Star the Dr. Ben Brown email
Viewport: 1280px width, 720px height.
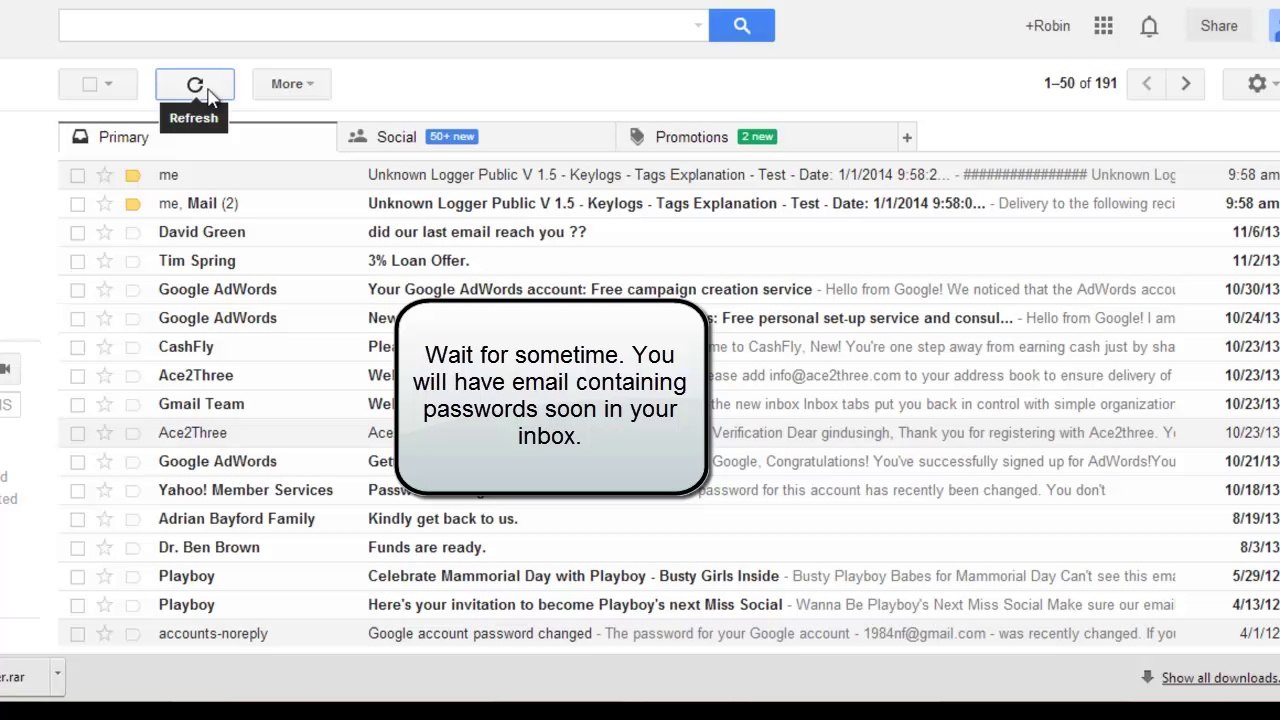click(x=105, y=548)
